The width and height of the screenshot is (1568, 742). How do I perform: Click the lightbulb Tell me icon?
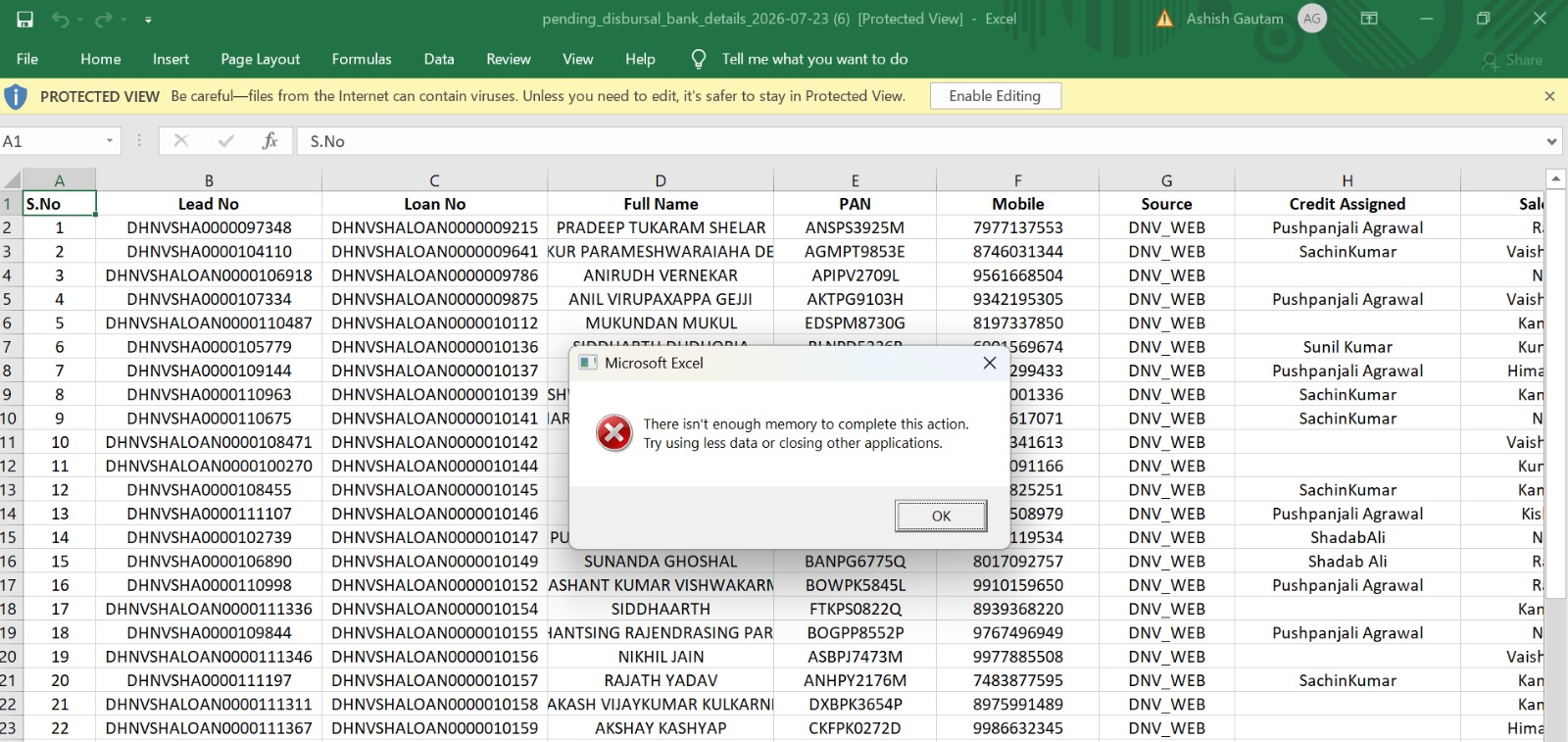coord(699,59)
